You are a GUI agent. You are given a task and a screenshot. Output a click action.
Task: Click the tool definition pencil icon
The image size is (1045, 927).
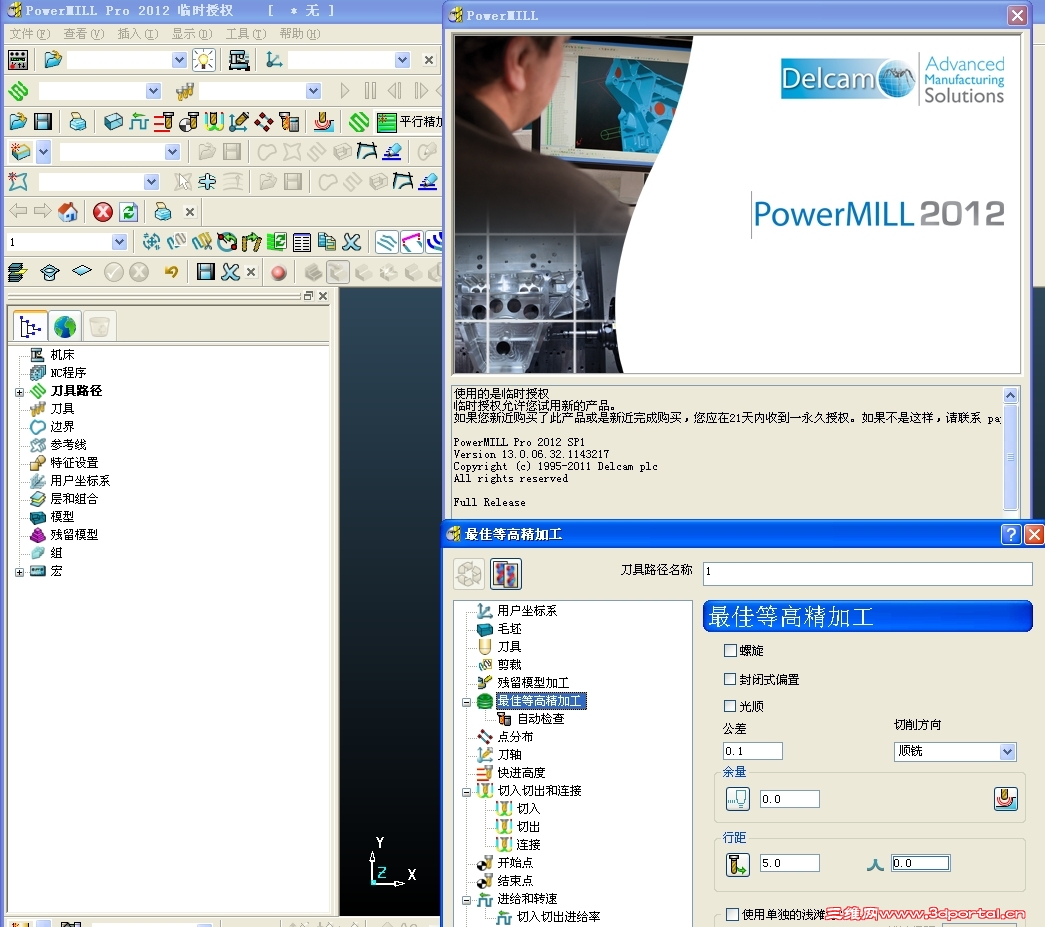pos(239,121)
